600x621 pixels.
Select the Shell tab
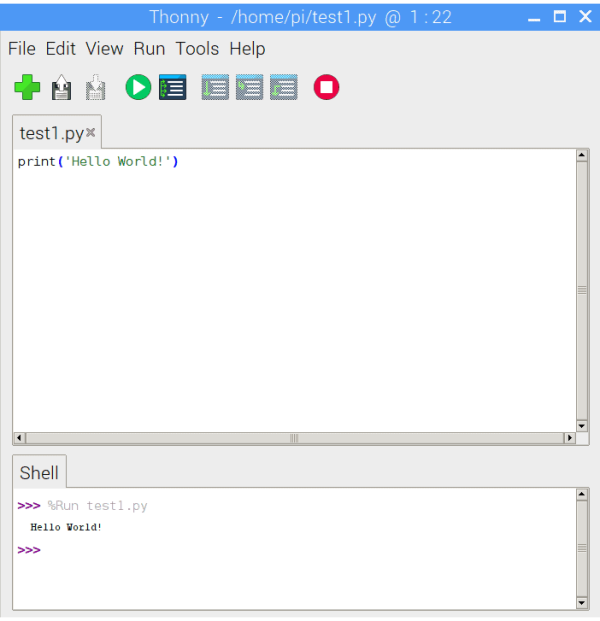click(39, 473)
